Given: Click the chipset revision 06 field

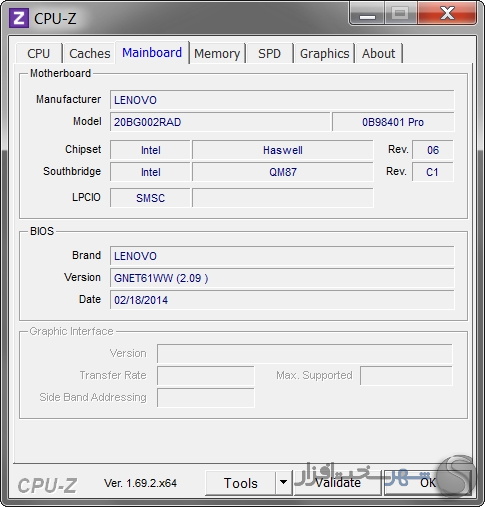Looking at the screenshot, I should [433, 150].
